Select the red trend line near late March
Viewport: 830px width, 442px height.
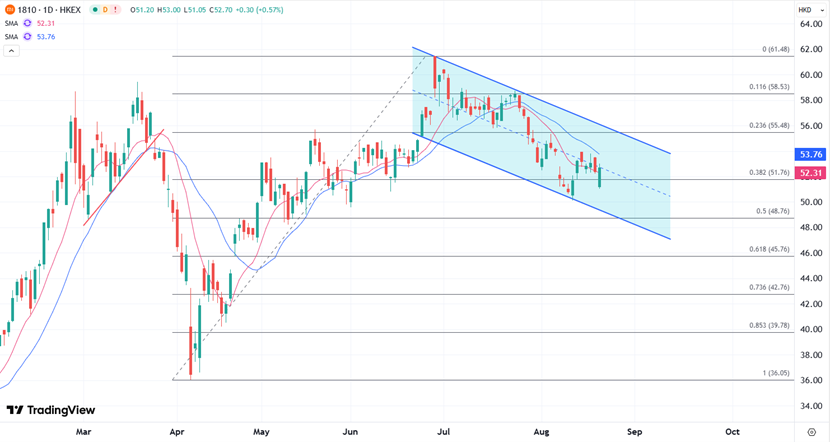pos(123,177)
